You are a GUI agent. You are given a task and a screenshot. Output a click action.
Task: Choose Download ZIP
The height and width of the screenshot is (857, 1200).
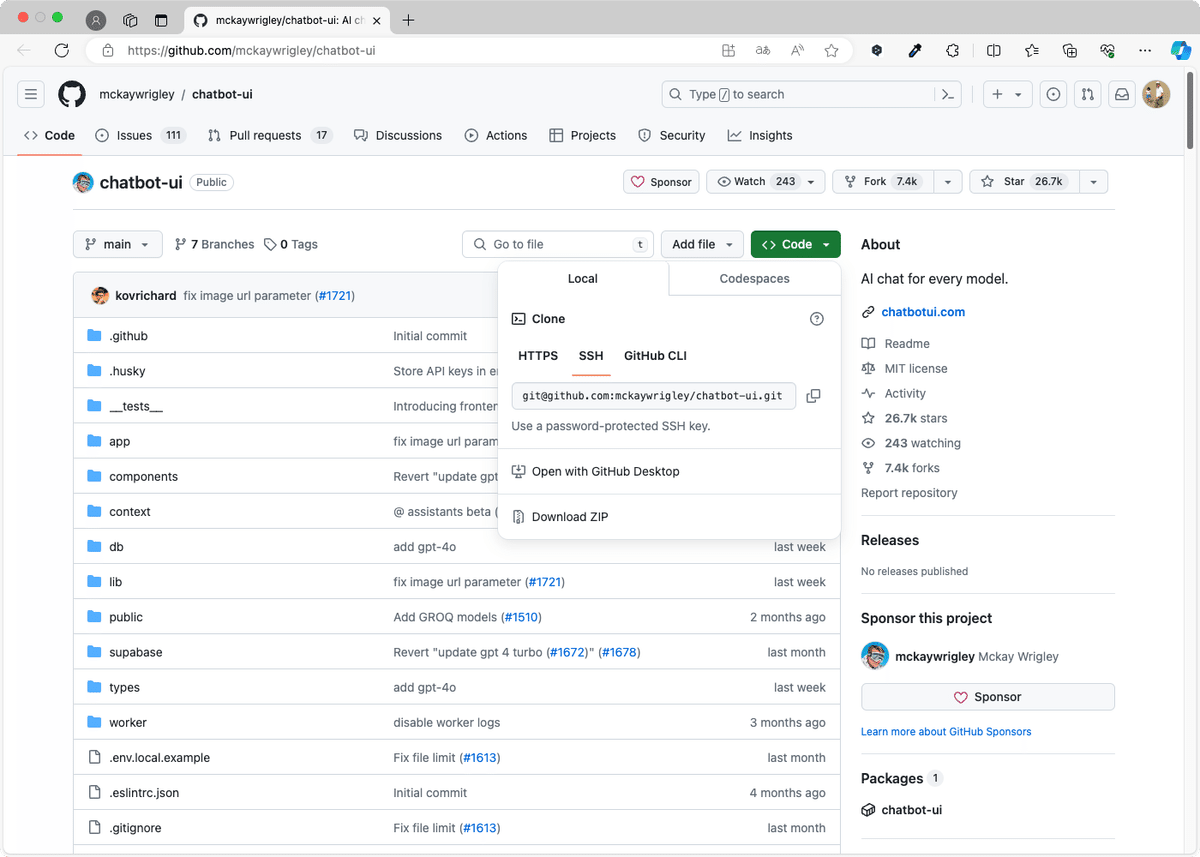[669, 517]
